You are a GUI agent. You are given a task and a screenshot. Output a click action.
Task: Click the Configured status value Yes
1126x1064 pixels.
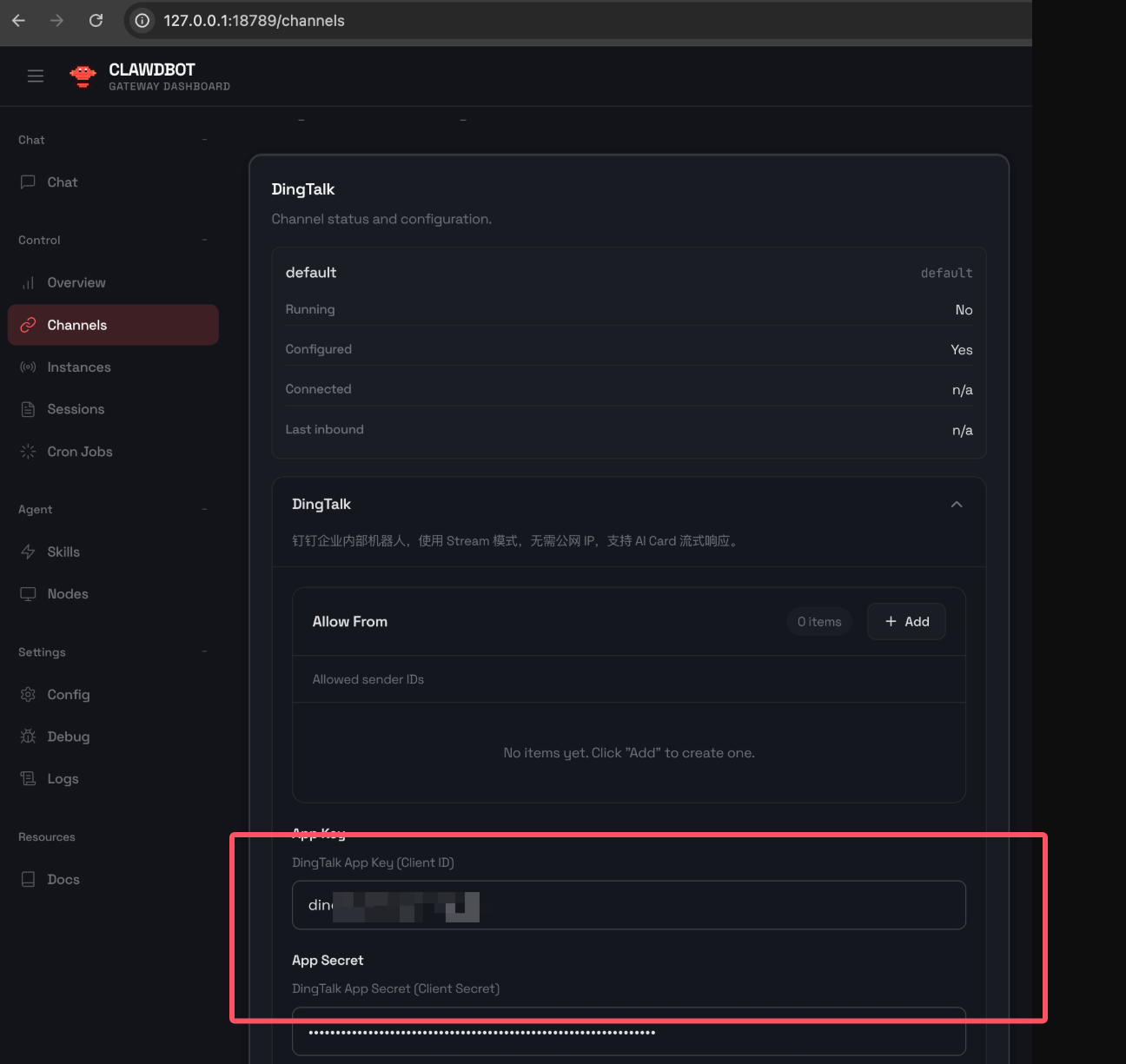(x=962, y=349)
